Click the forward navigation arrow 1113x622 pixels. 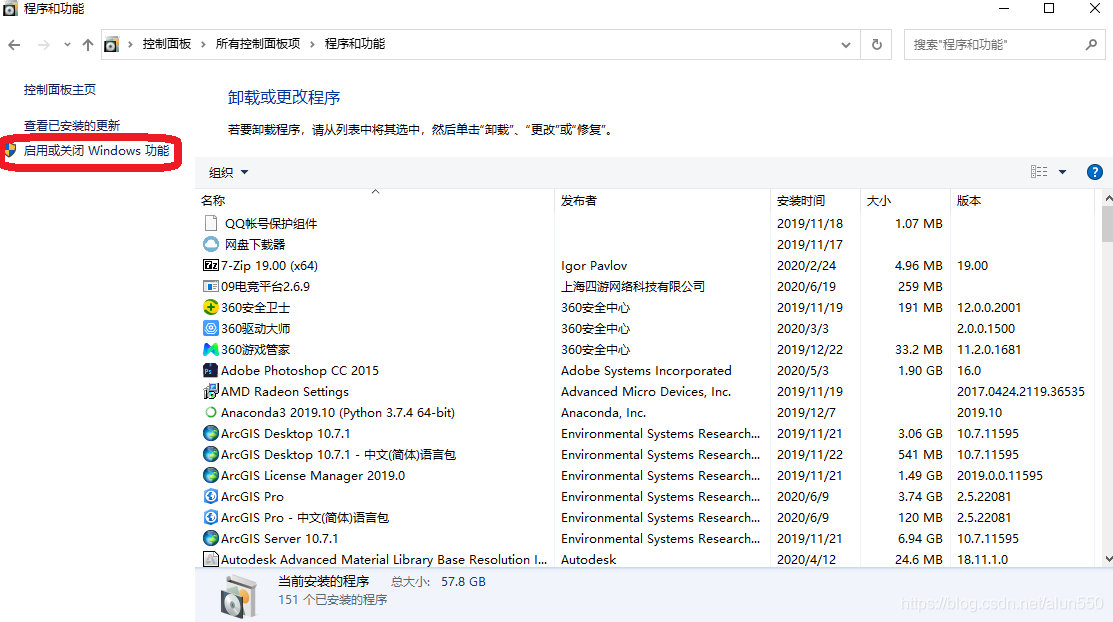pos(44,45)
